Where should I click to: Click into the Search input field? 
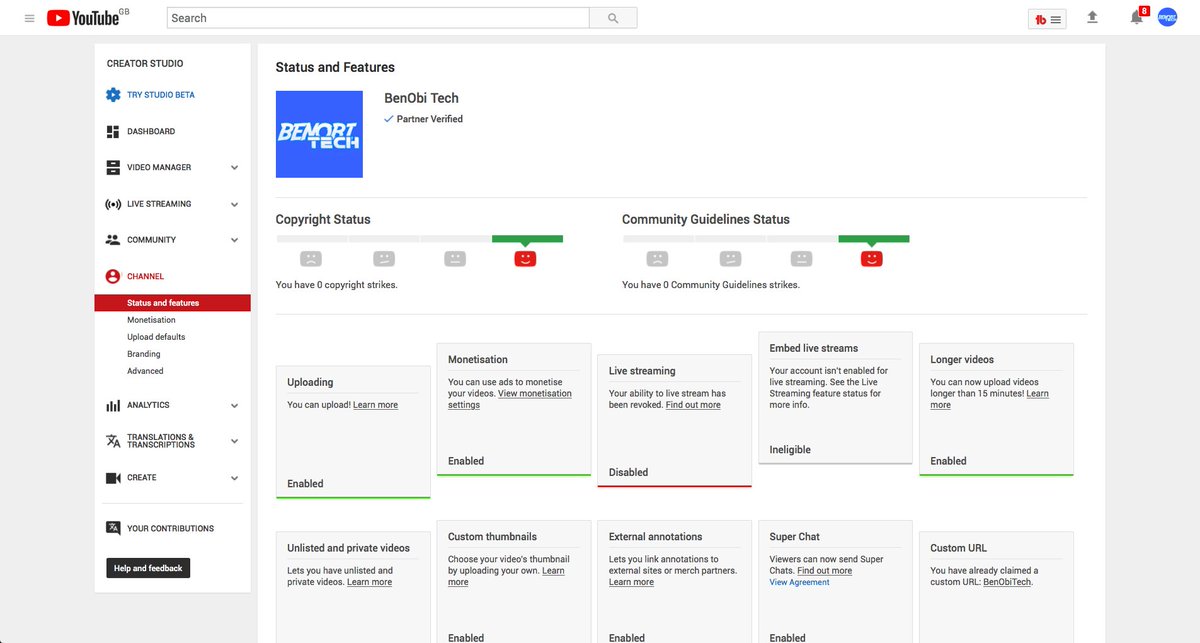(x=378, y=18)
